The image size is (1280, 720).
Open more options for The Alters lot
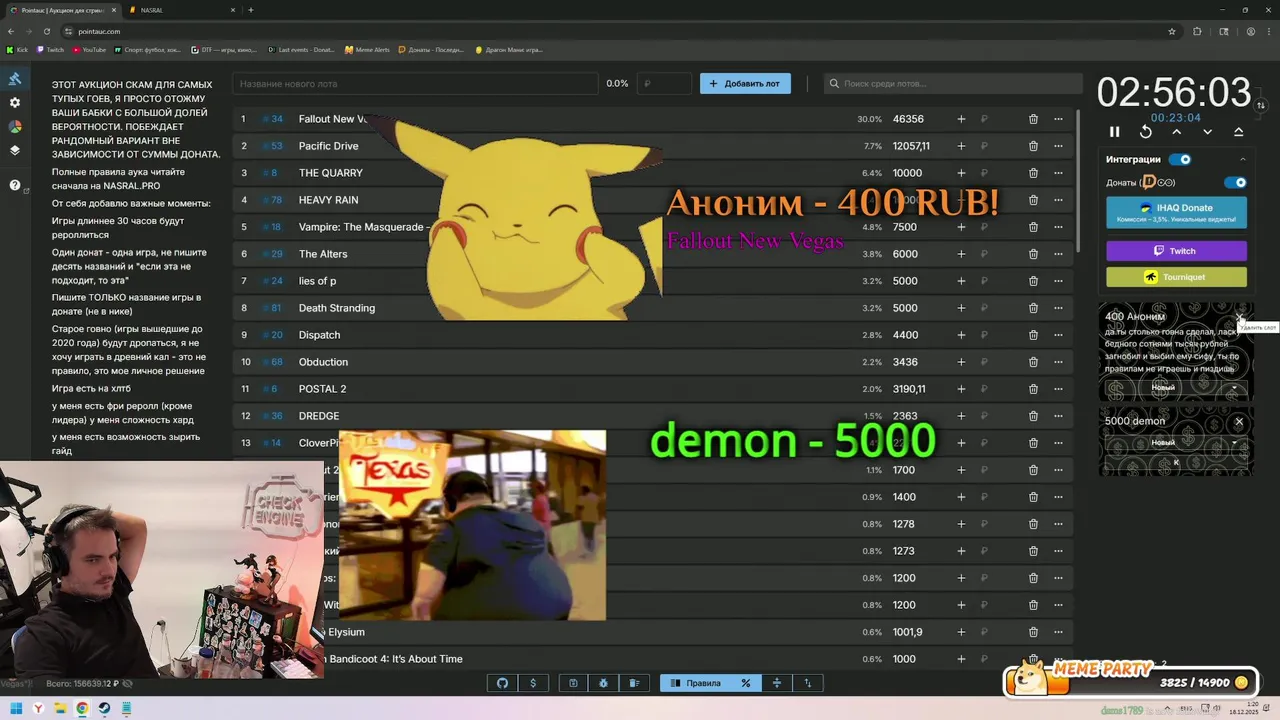point(1058,254)
